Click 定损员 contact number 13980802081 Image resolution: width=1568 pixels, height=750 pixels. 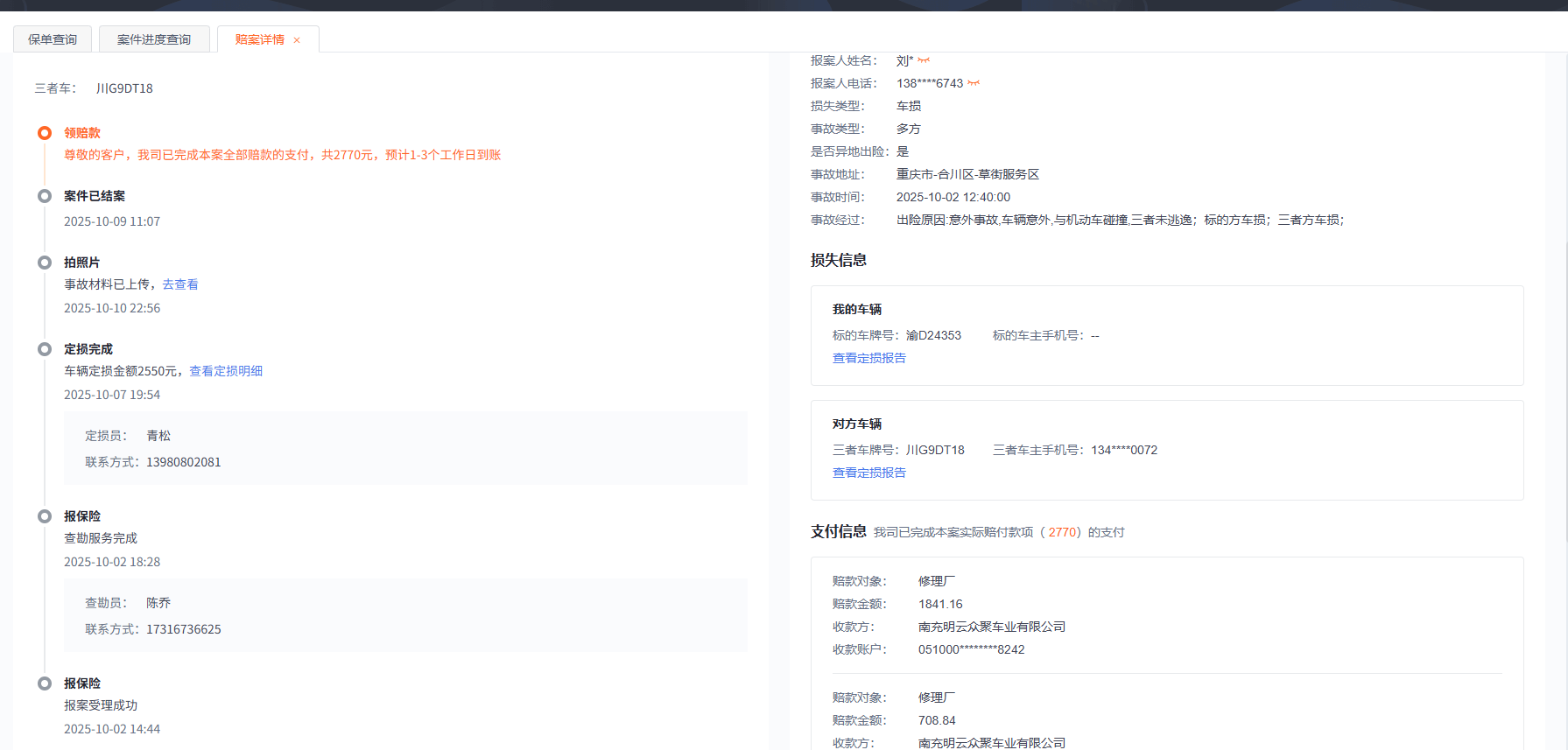pos(183,462)
